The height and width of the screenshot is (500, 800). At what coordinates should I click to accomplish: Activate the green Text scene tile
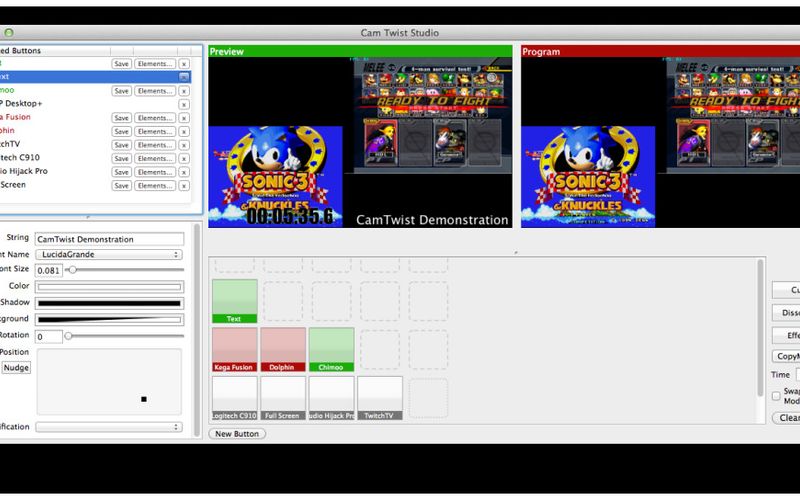[234, 301]
